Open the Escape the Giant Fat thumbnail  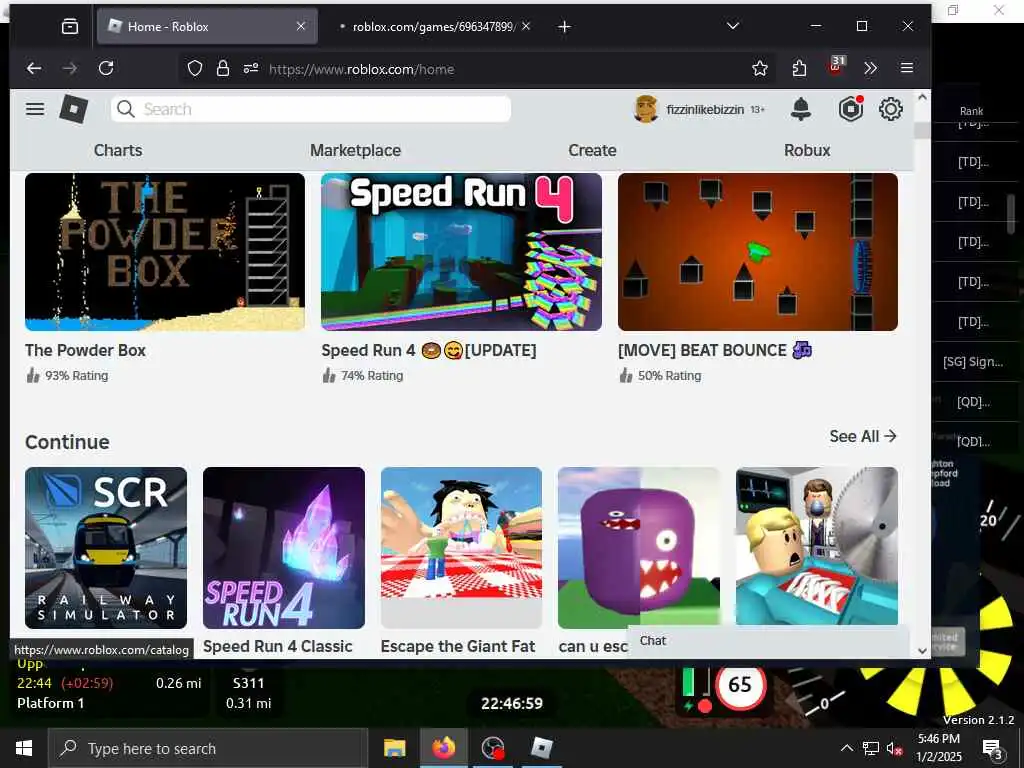click(x=461, y=548)
